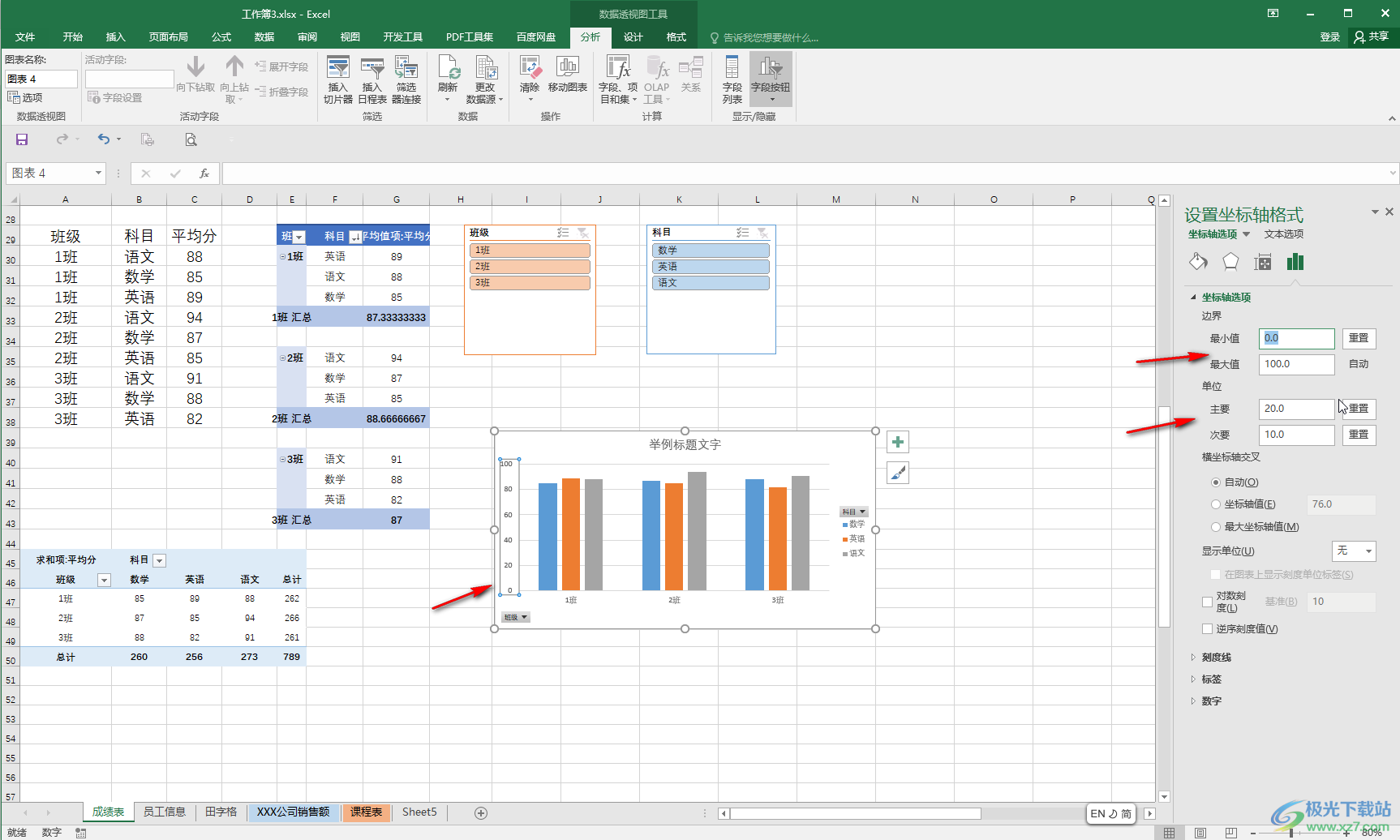Switch to Page Layout view icon
The image size is (1400, 840).
click(x=1200, y=833)
